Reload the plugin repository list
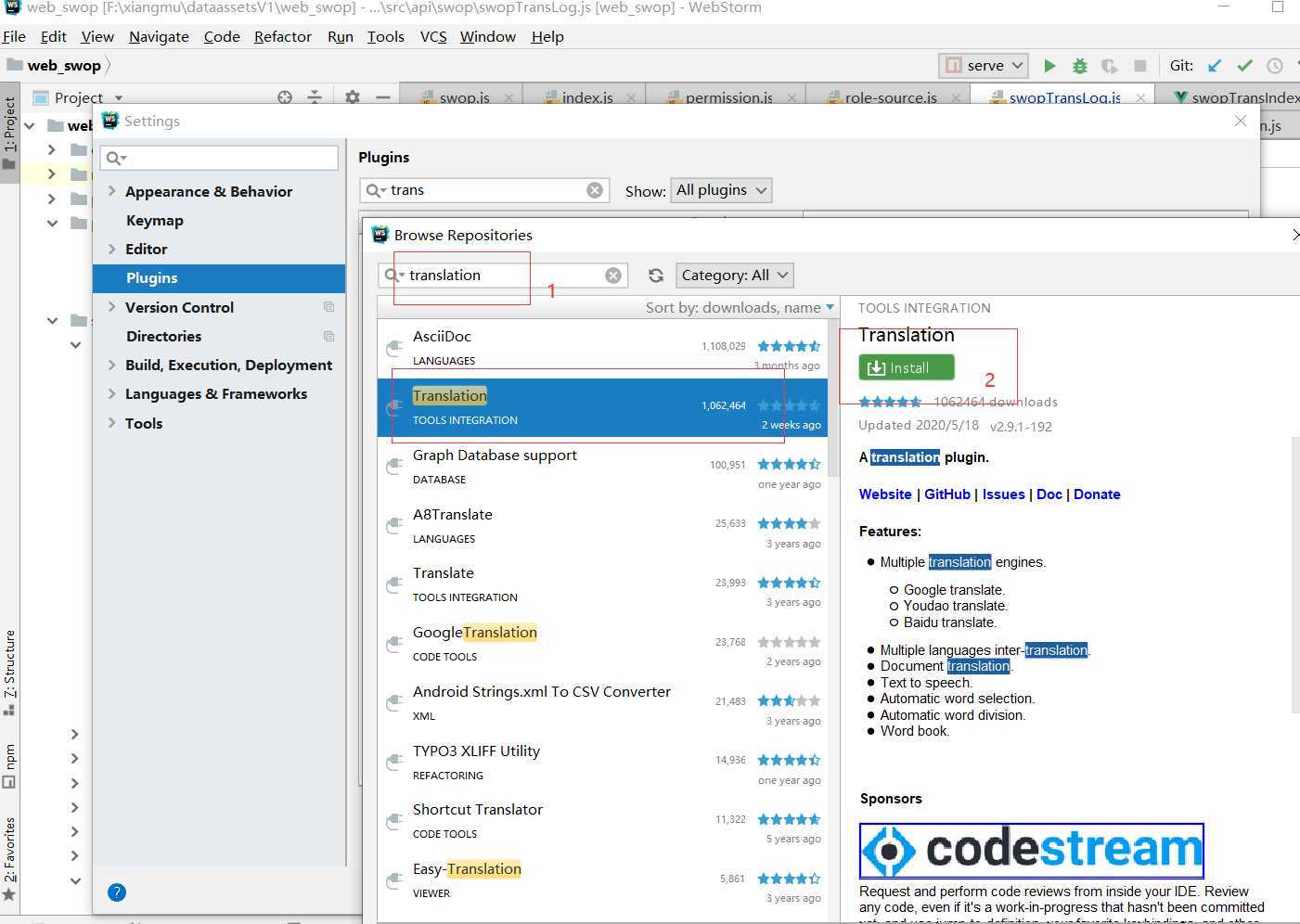Screen dimensions: 1300x924 coord(656,276)
